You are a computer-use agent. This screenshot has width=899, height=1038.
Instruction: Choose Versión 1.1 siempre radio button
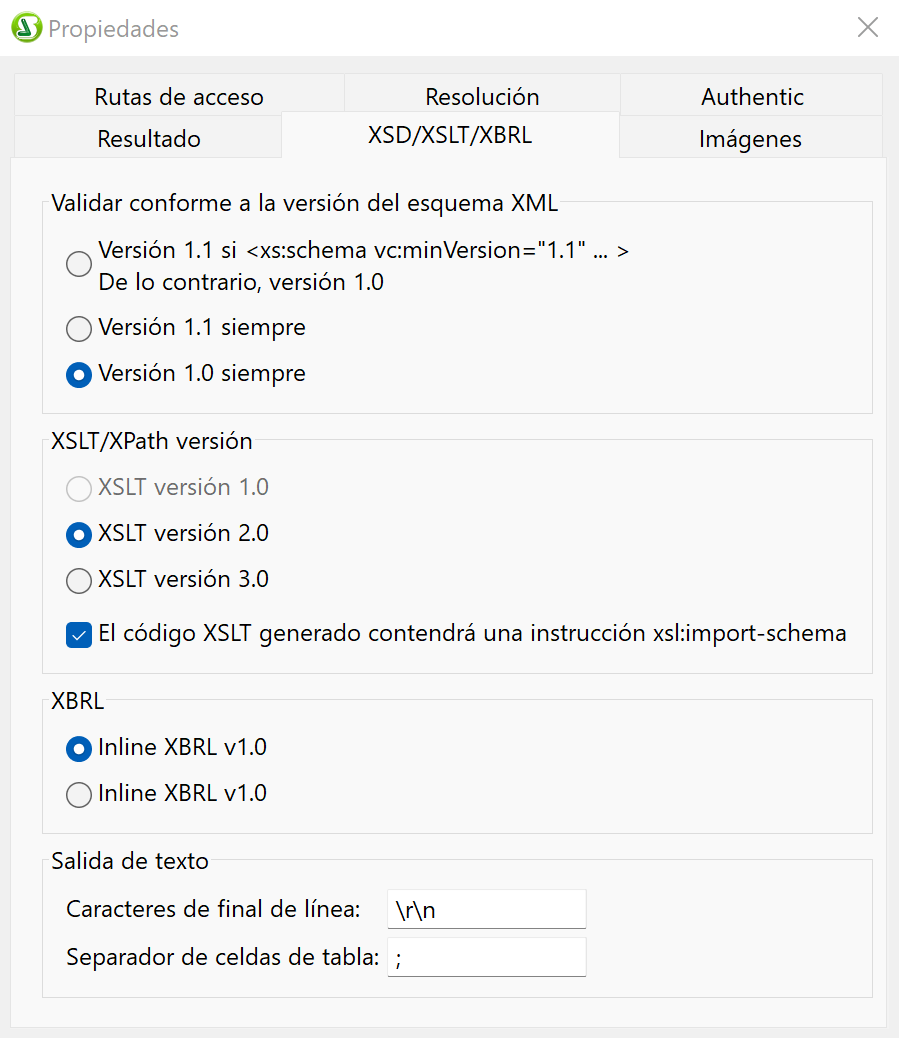click(78, 328)
